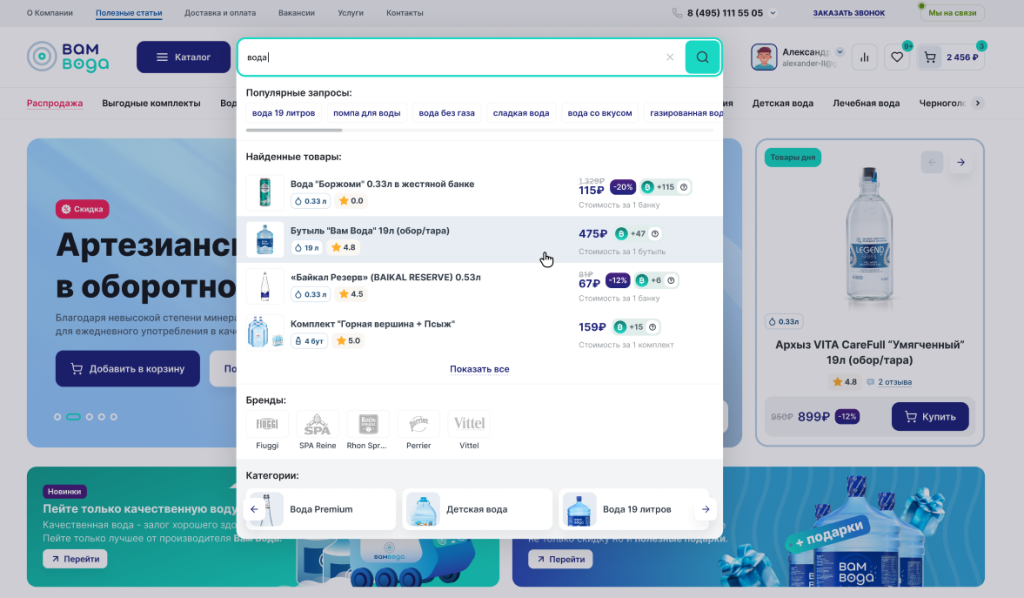Select the Perrier brand icon
Viewport: 1024px width, 598px height.
coord(418,424)
